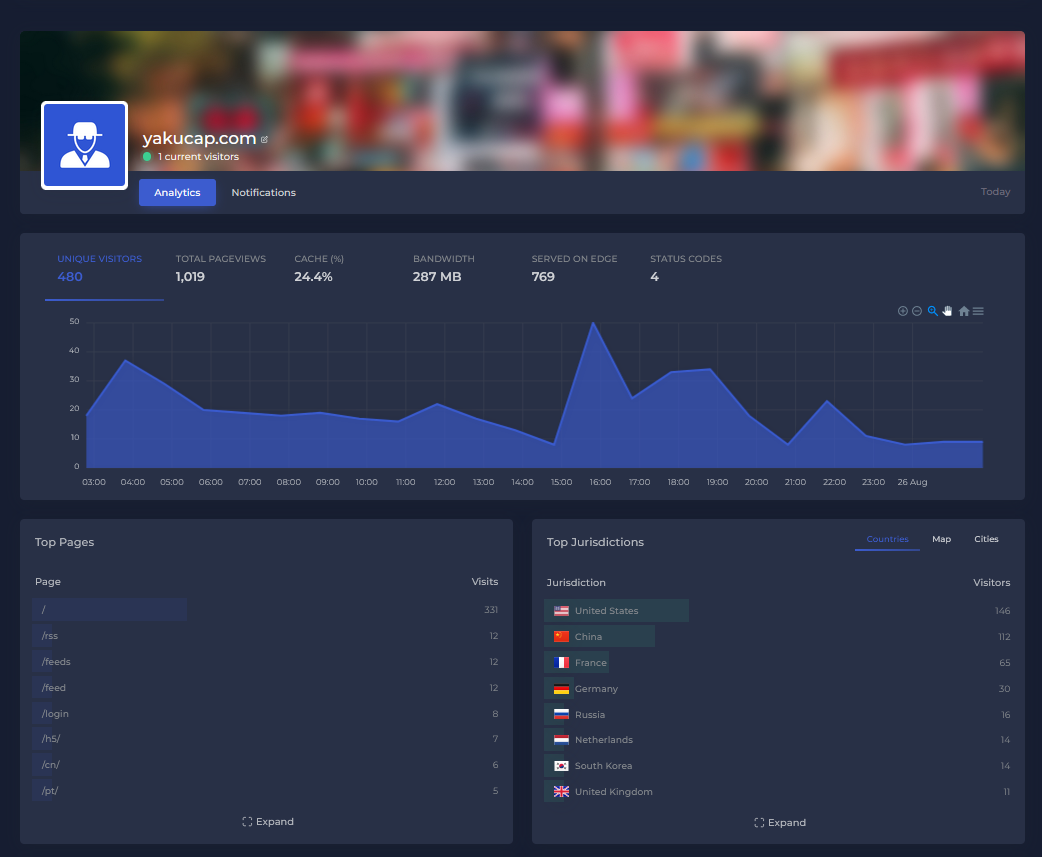
Task: Switch jurisdictions view to Map
Action: click(941, 539)
